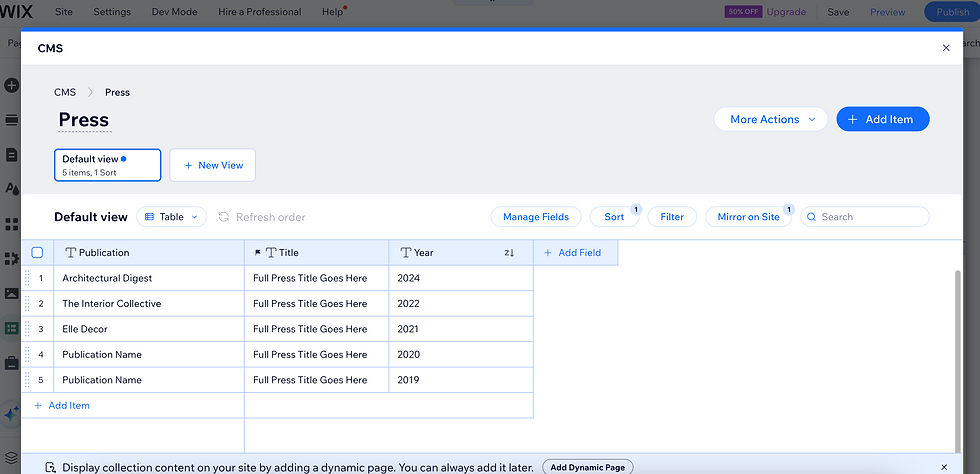Click in the Search field
980x474 pixels.
(865, 217)
